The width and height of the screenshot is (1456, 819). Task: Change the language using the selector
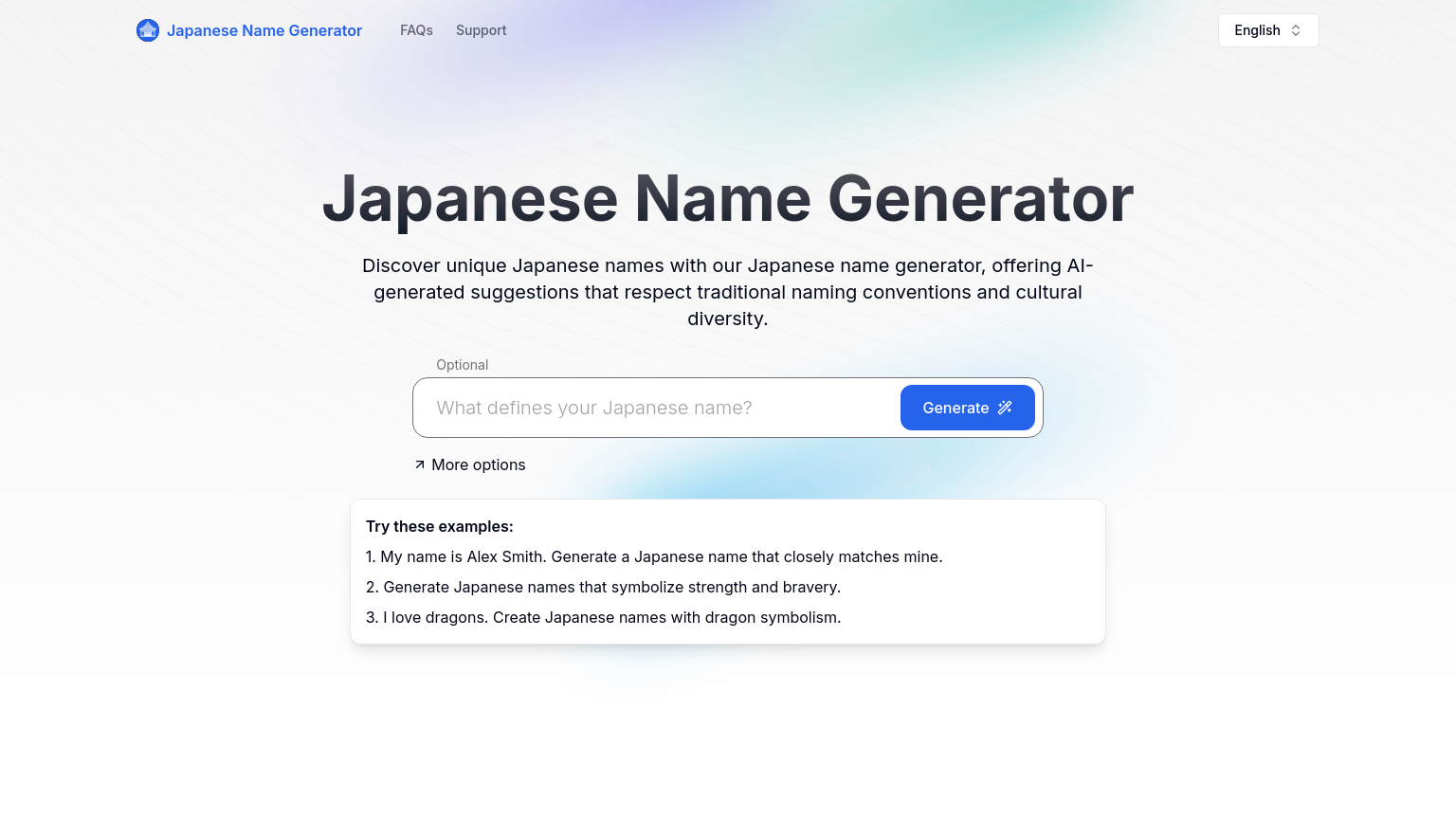[x=1267, y=29]
